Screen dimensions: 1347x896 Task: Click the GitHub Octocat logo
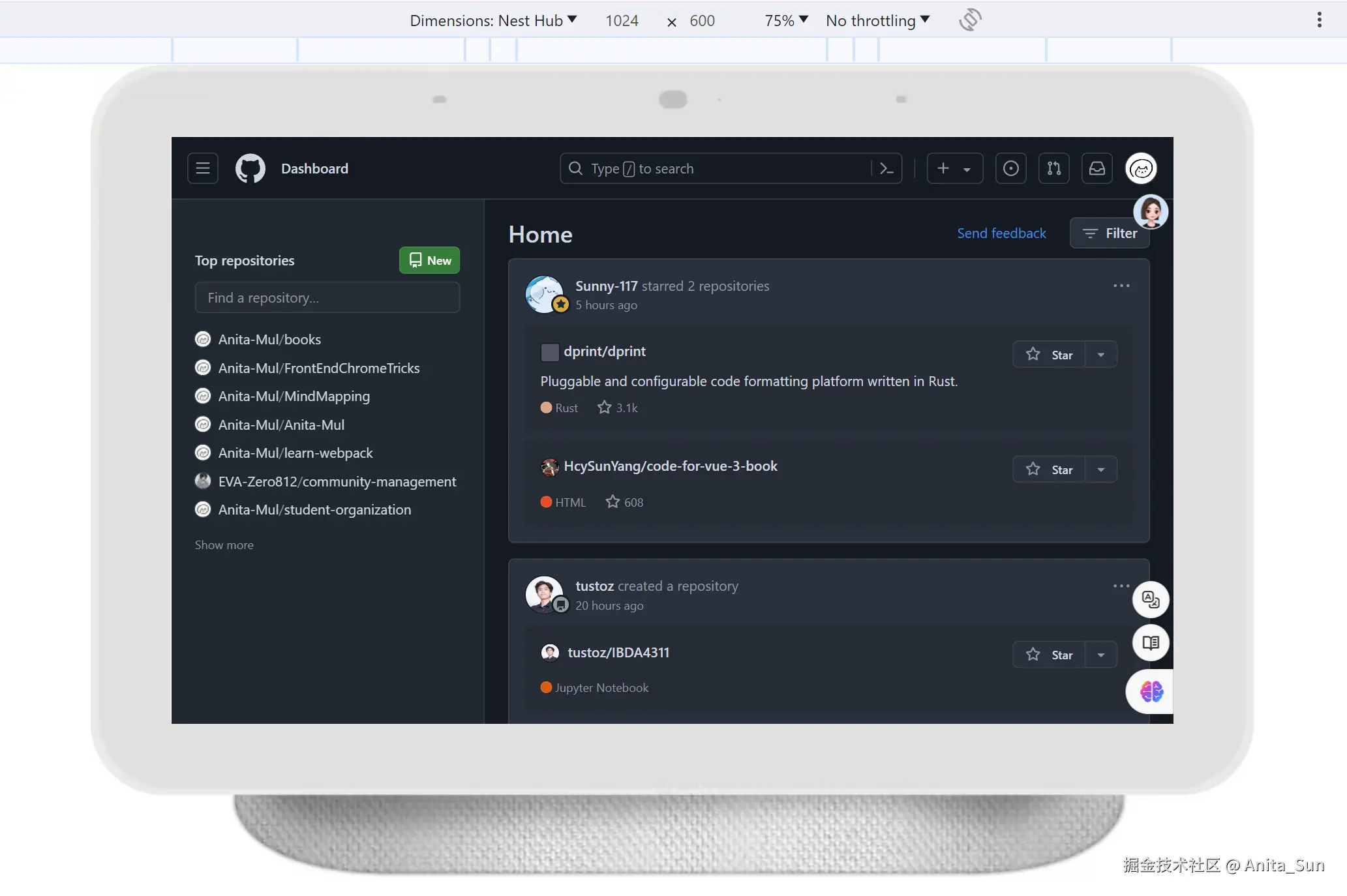[x=250, y=168]
